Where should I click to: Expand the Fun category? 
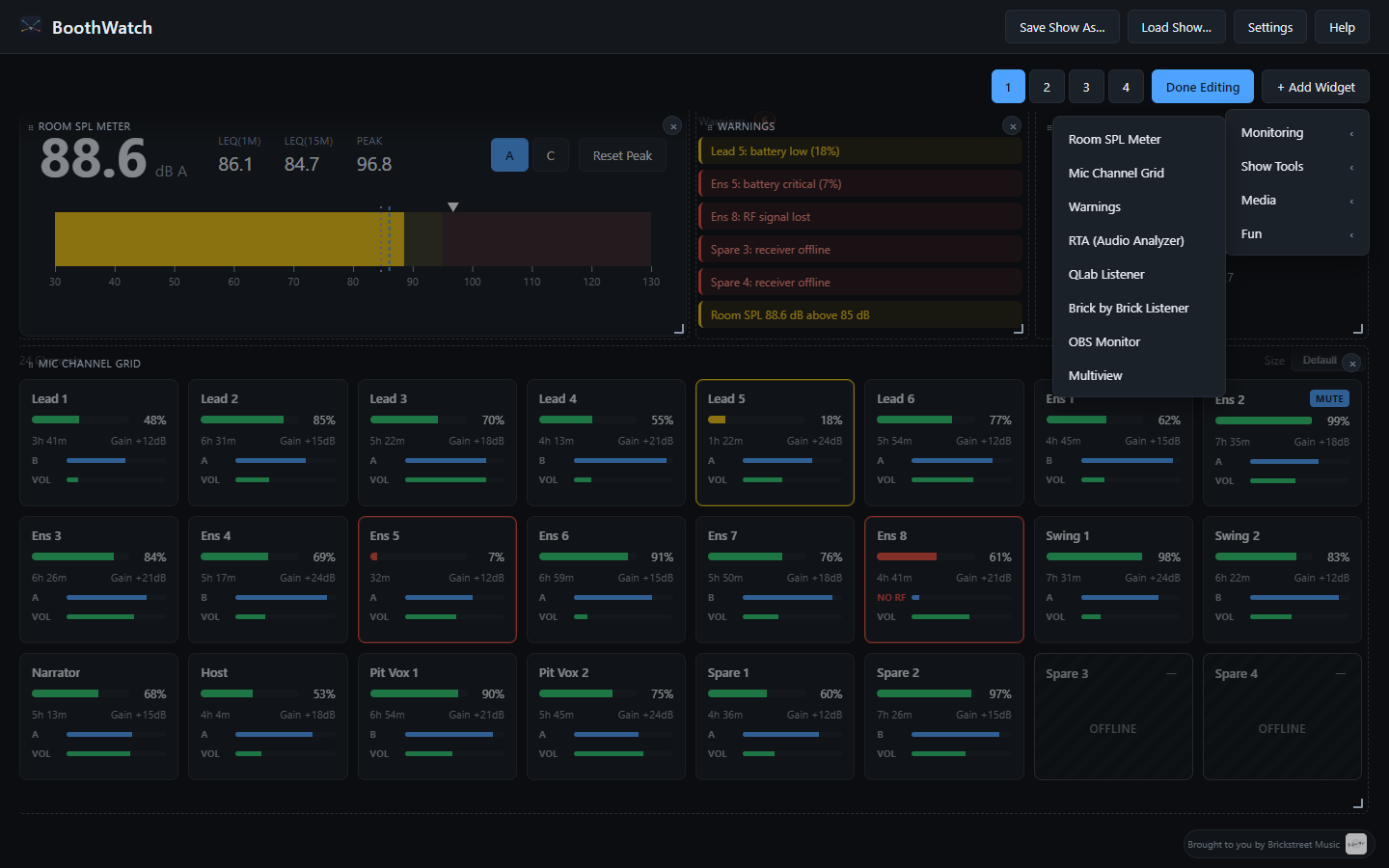click(x=1297, y=234)
